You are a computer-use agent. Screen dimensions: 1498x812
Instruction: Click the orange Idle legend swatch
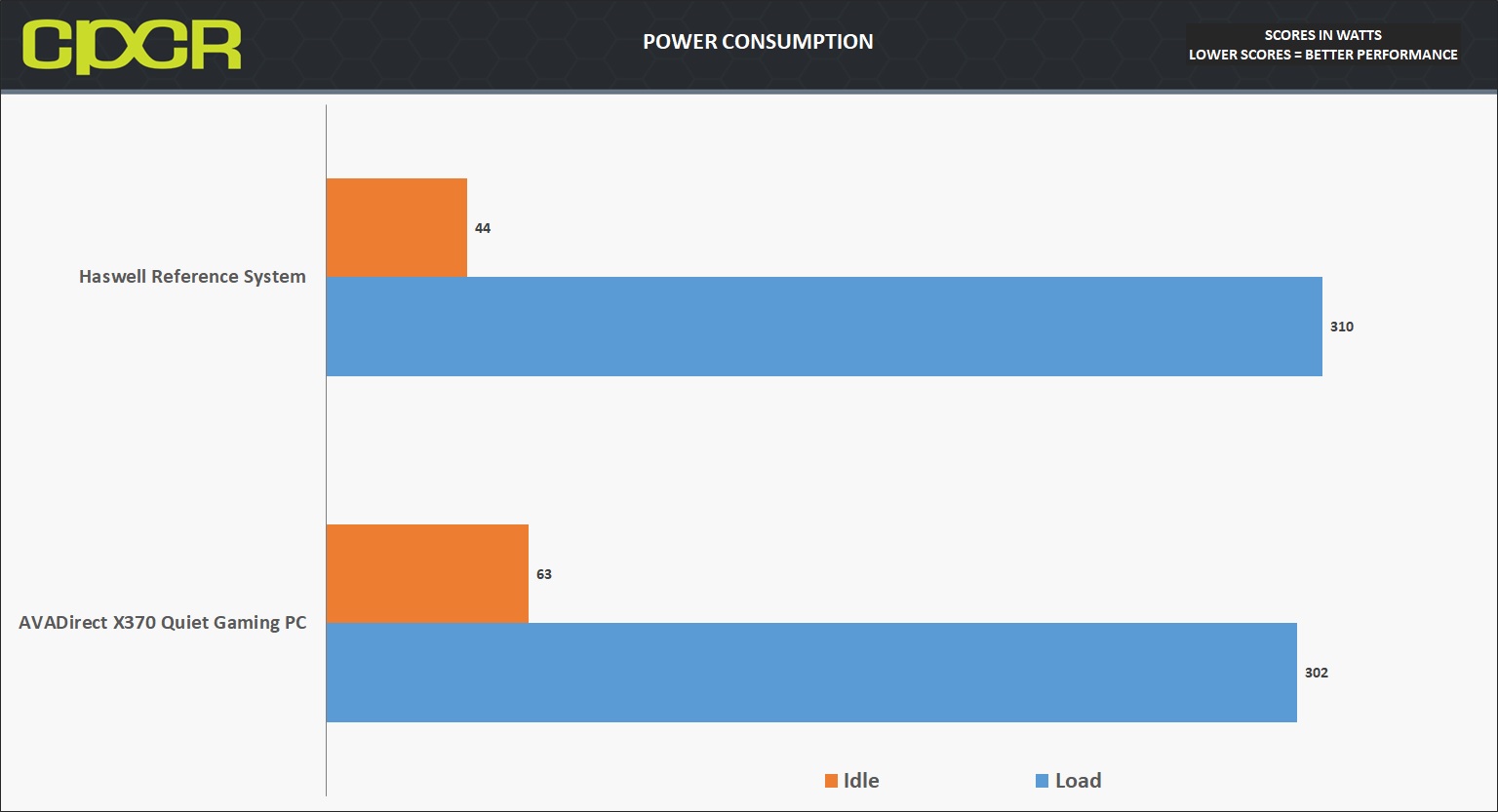tap(831, 781)
